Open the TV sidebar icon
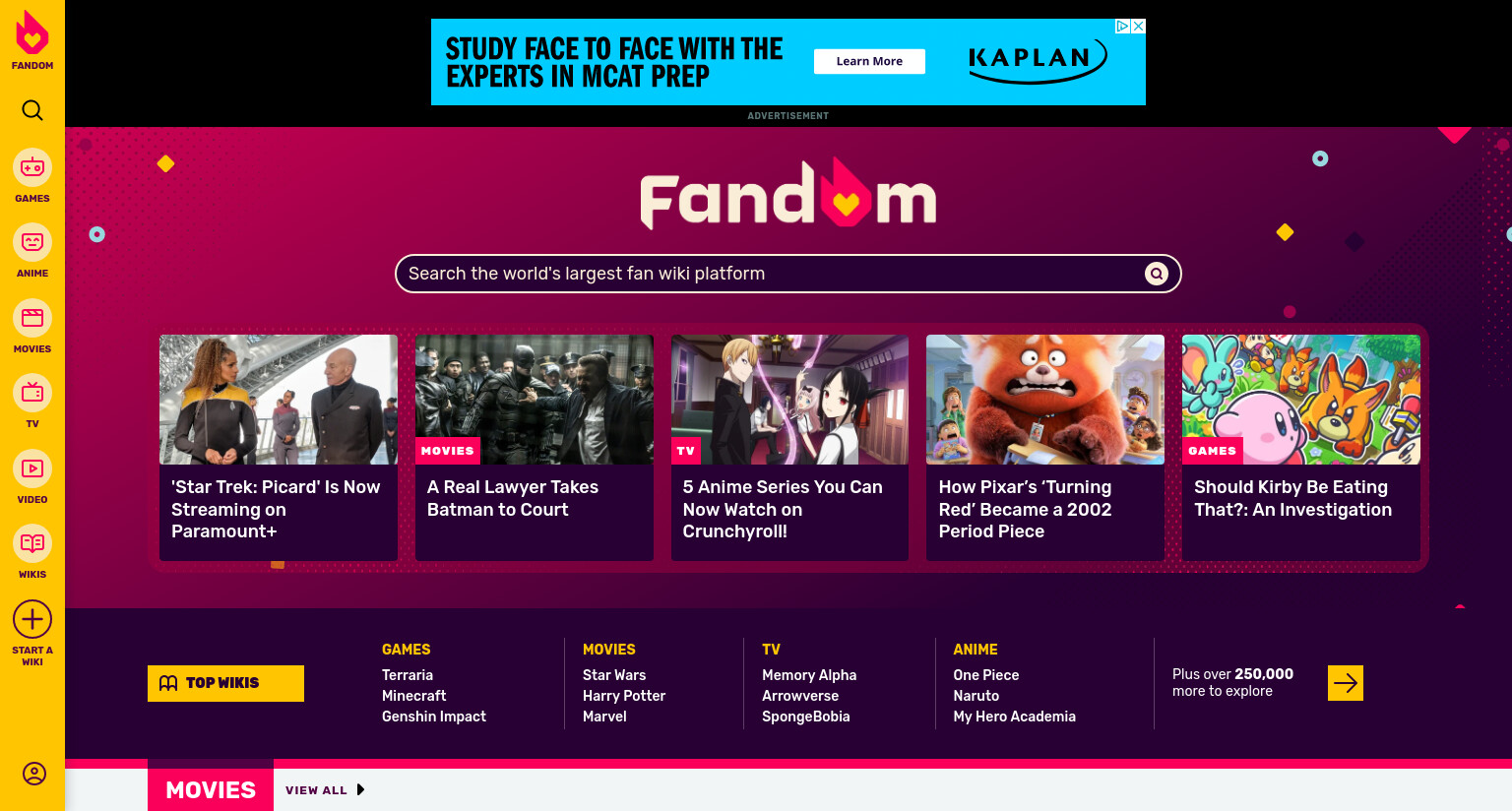 click(32, 393)
